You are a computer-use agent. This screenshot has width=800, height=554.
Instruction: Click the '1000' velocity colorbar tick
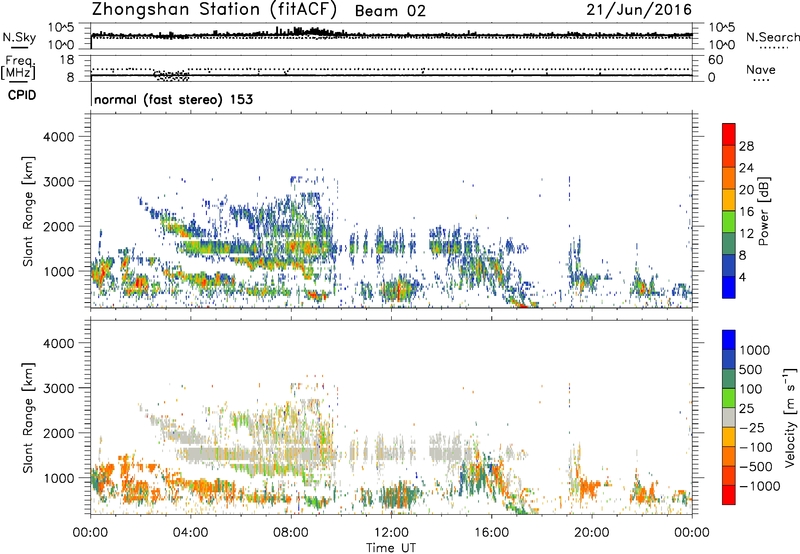(x=755, y=350)
